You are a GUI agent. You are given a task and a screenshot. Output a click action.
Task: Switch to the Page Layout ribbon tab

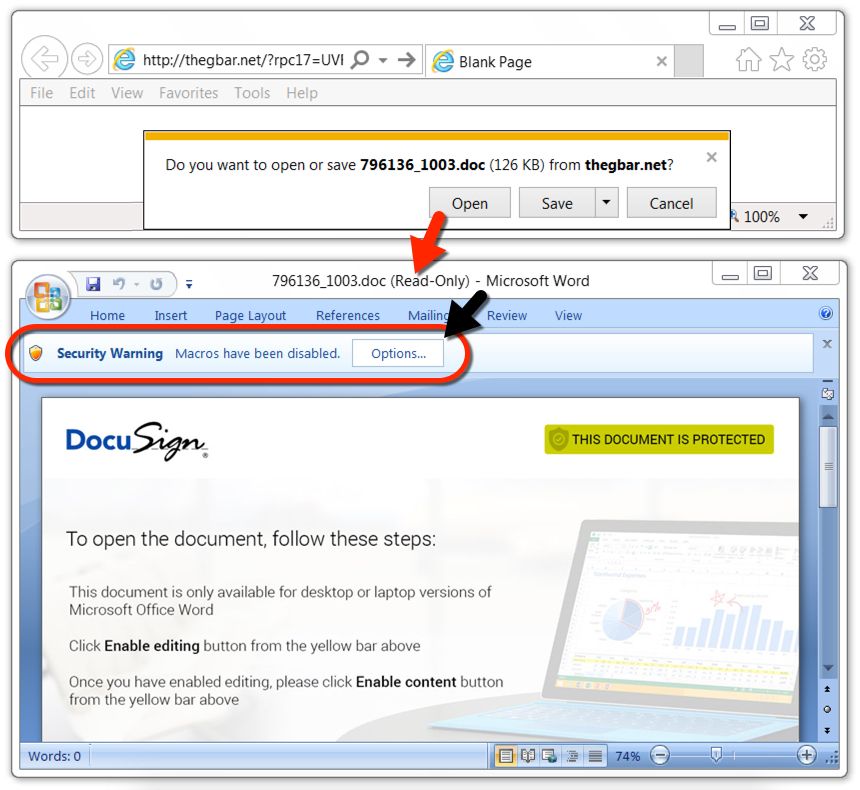coord(250,316)
